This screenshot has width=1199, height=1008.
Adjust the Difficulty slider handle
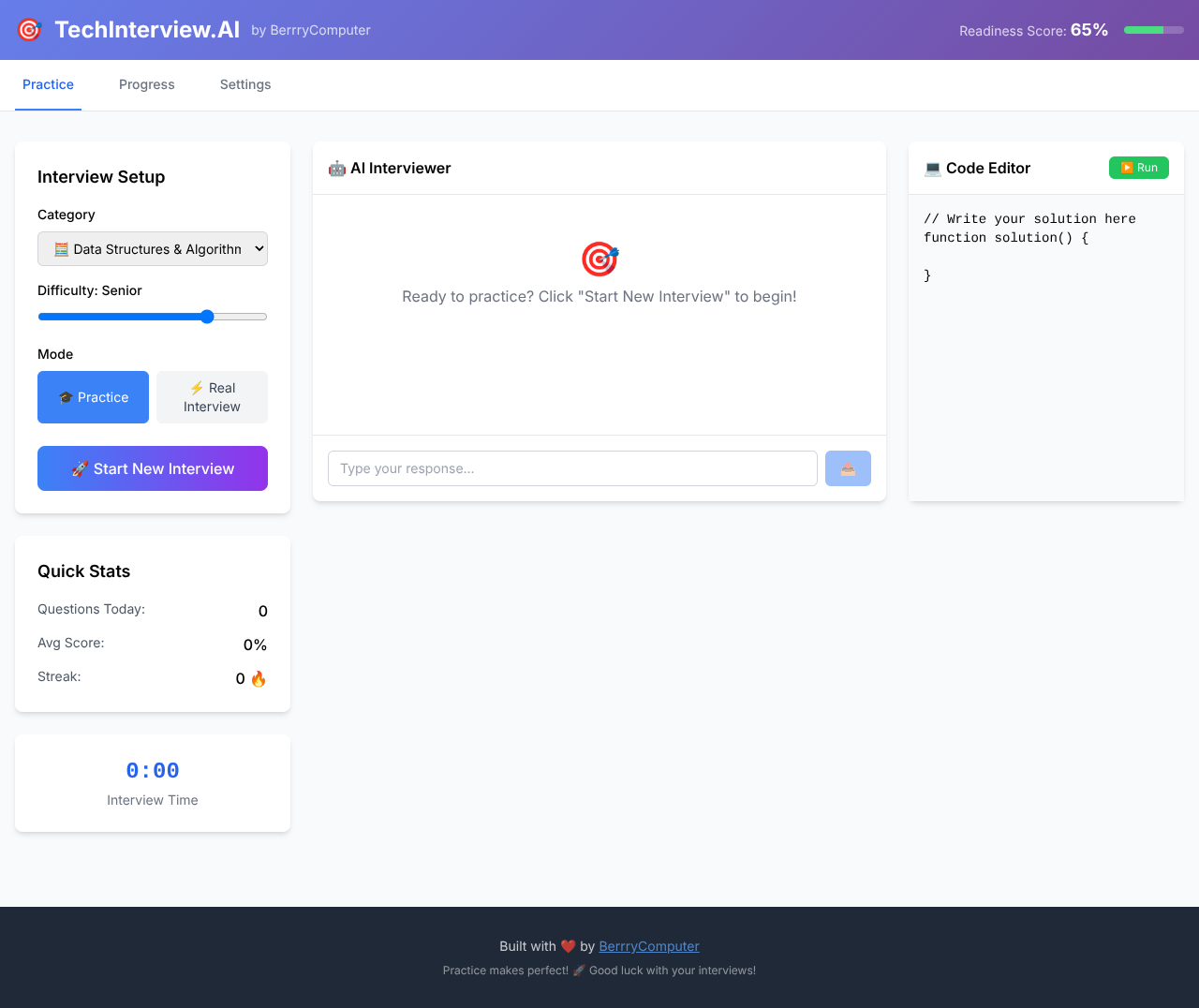coord(207,317)
